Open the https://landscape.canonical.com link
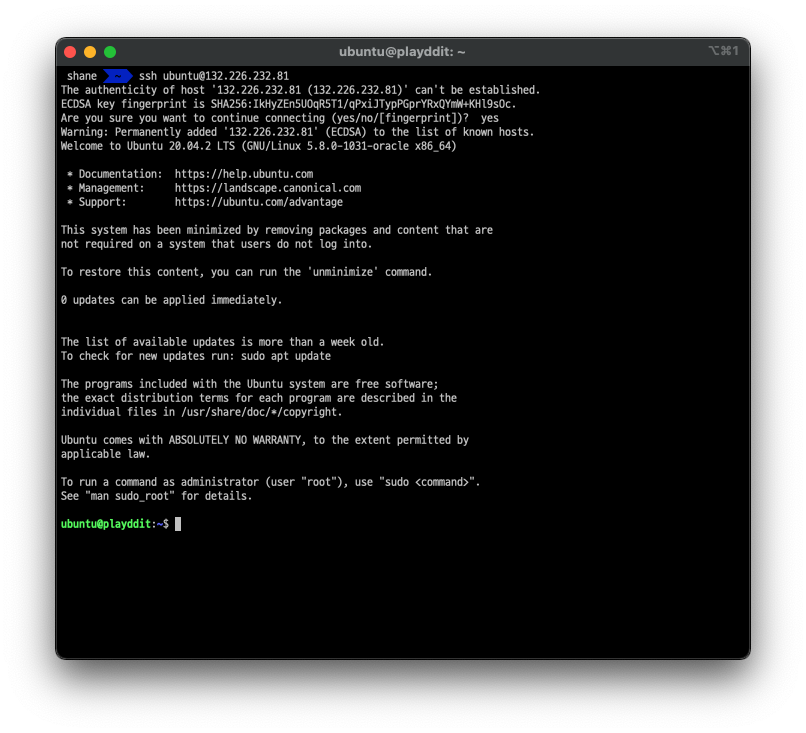 pos(268,188)
